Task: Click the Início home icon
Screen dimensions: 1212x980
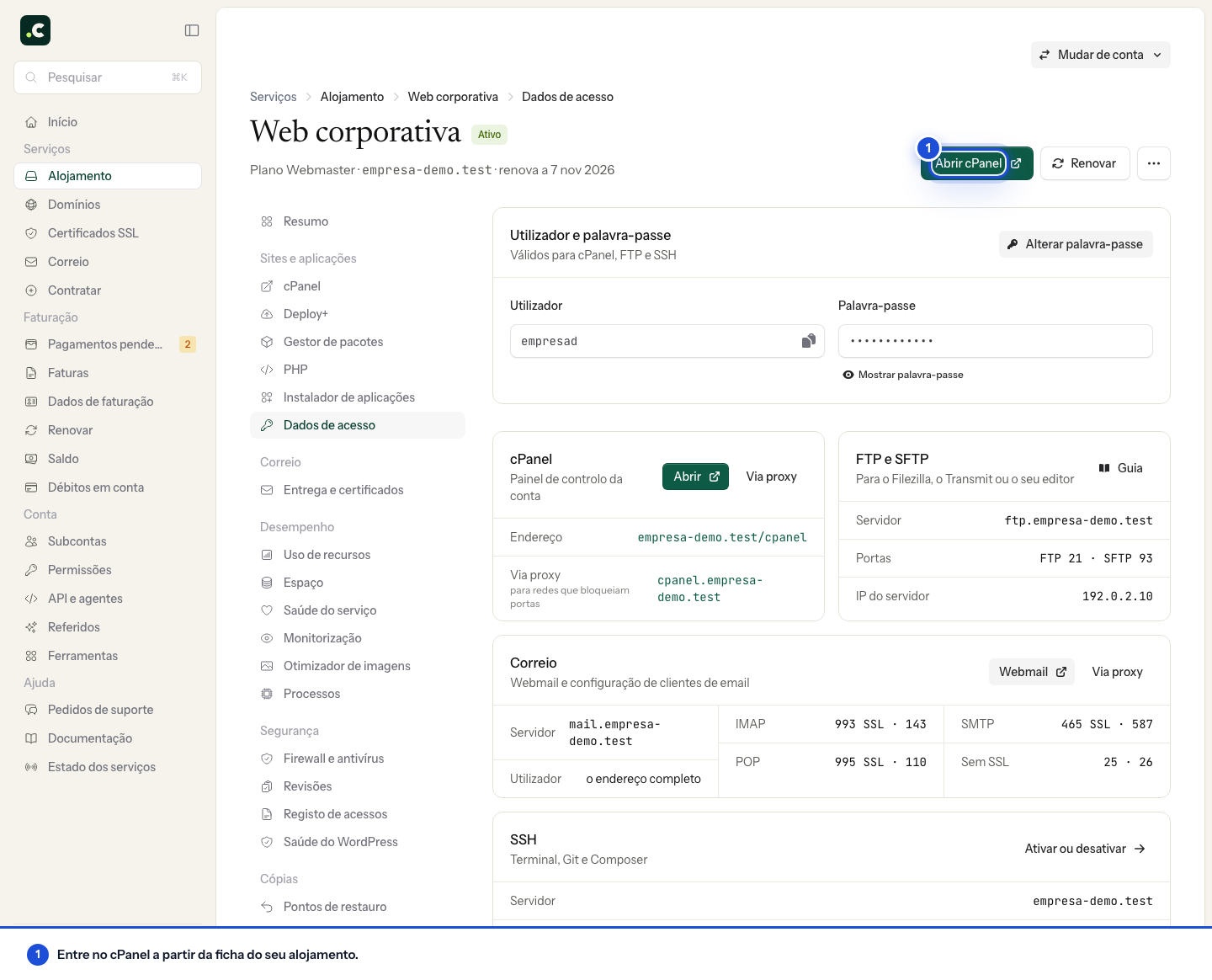Action: coord(31,122)
